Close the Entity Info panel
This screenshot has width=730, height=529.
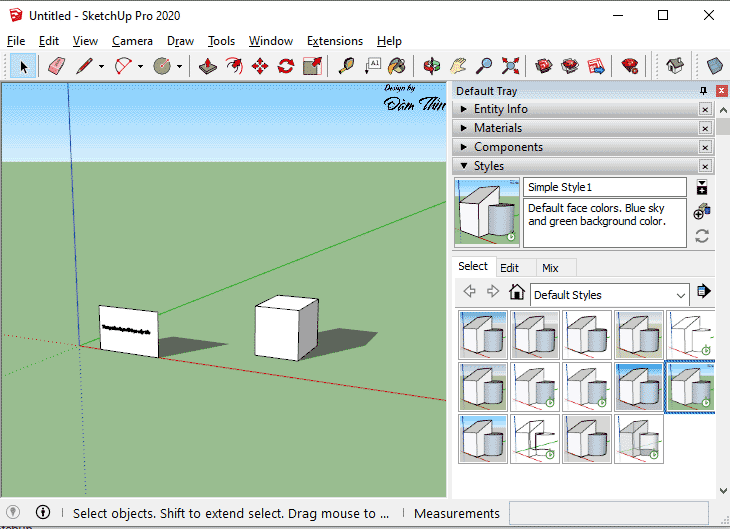click(705, 109)
